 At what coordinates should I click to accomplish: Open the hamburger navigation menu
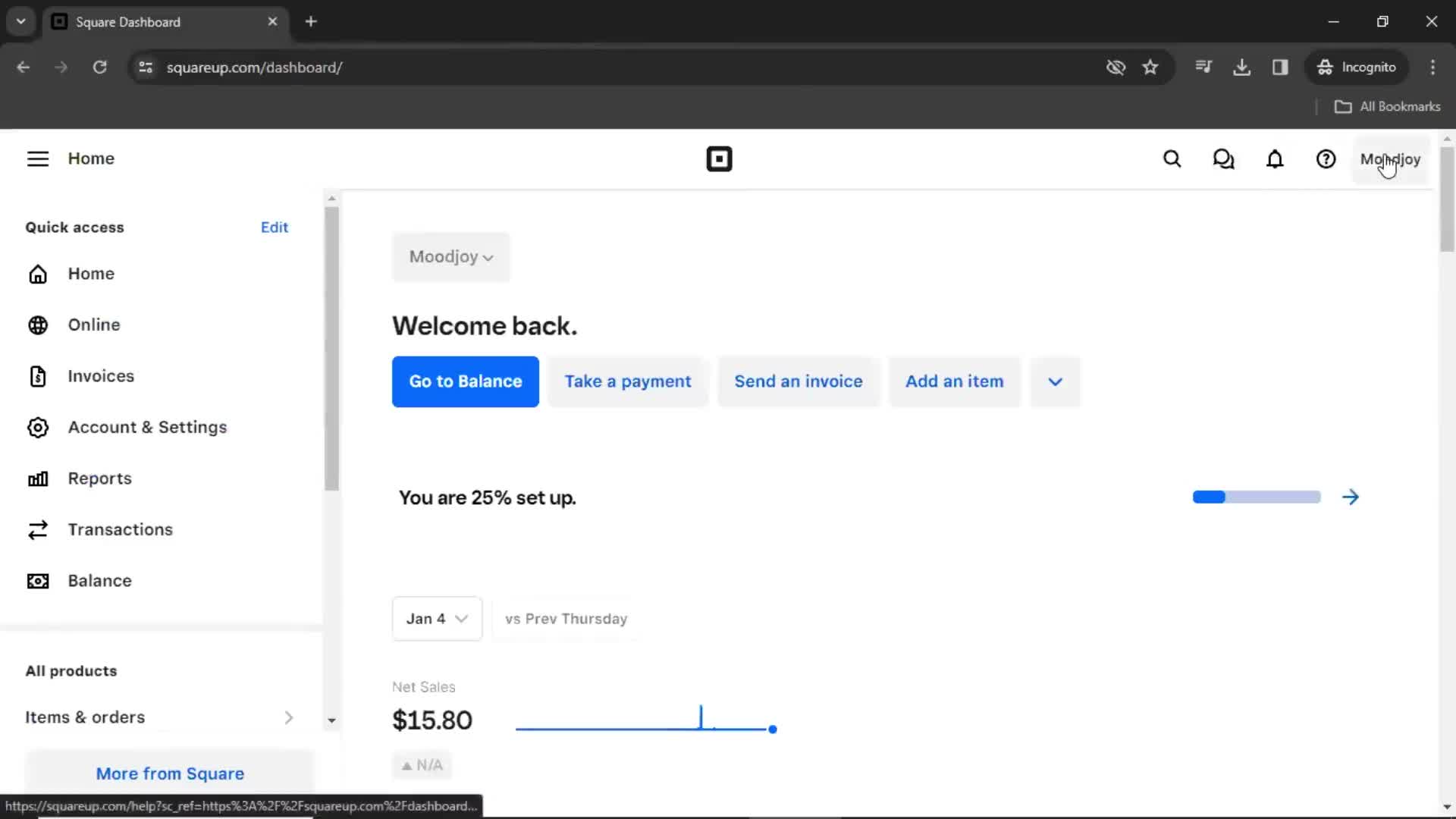click(x=38, y=158)
